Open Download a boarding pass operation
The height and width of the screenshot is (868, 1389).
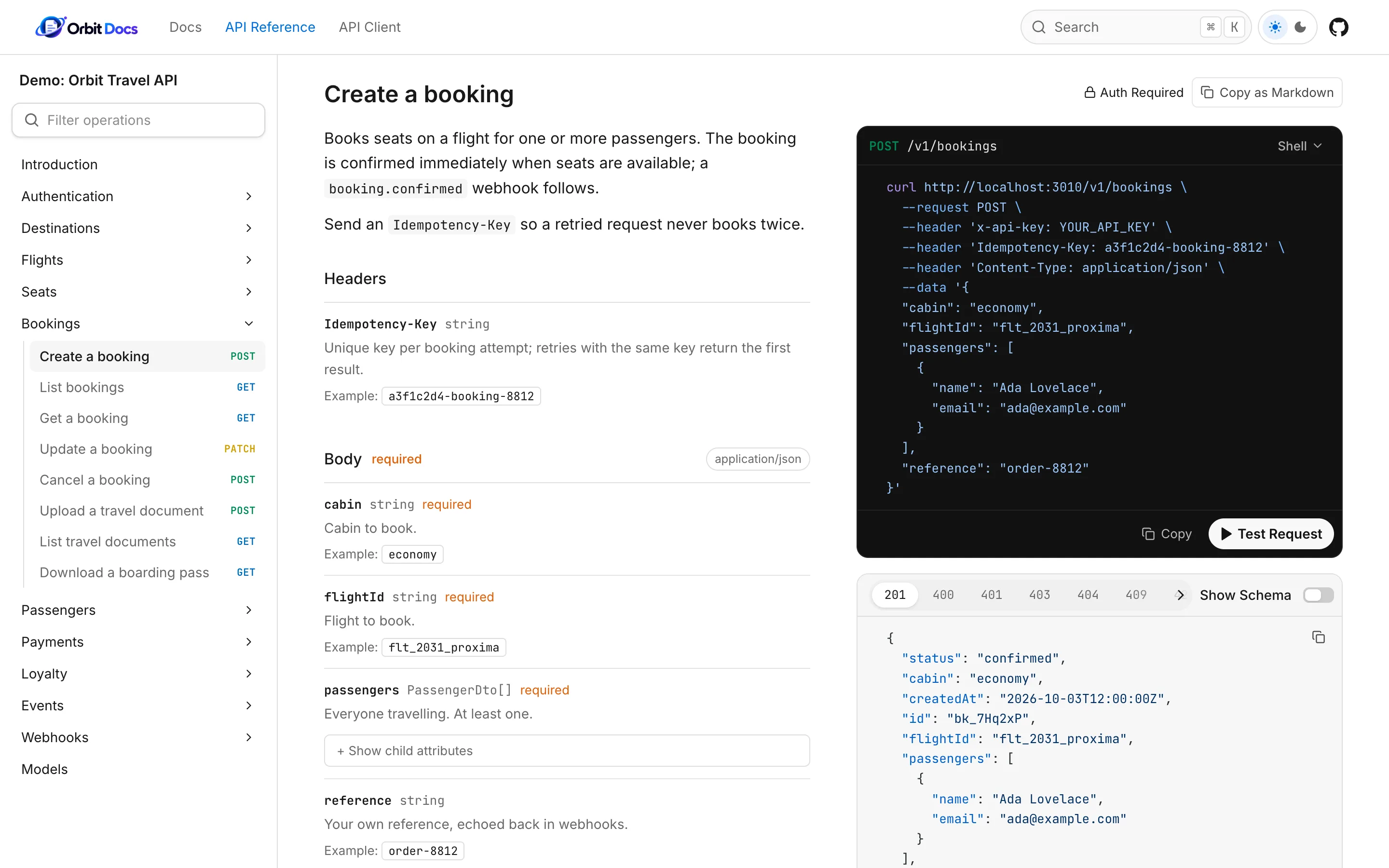pyautogui.click(x=147, y=572)
